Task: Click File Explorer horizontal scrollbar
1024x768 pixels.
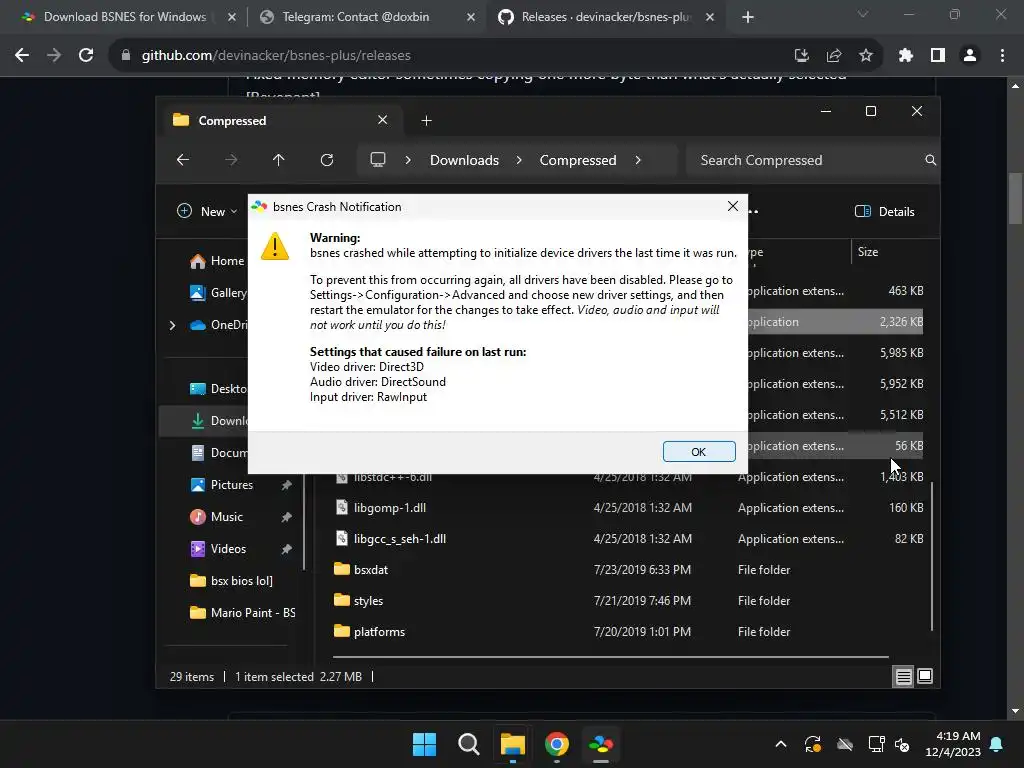Action: tap(611, 657)
